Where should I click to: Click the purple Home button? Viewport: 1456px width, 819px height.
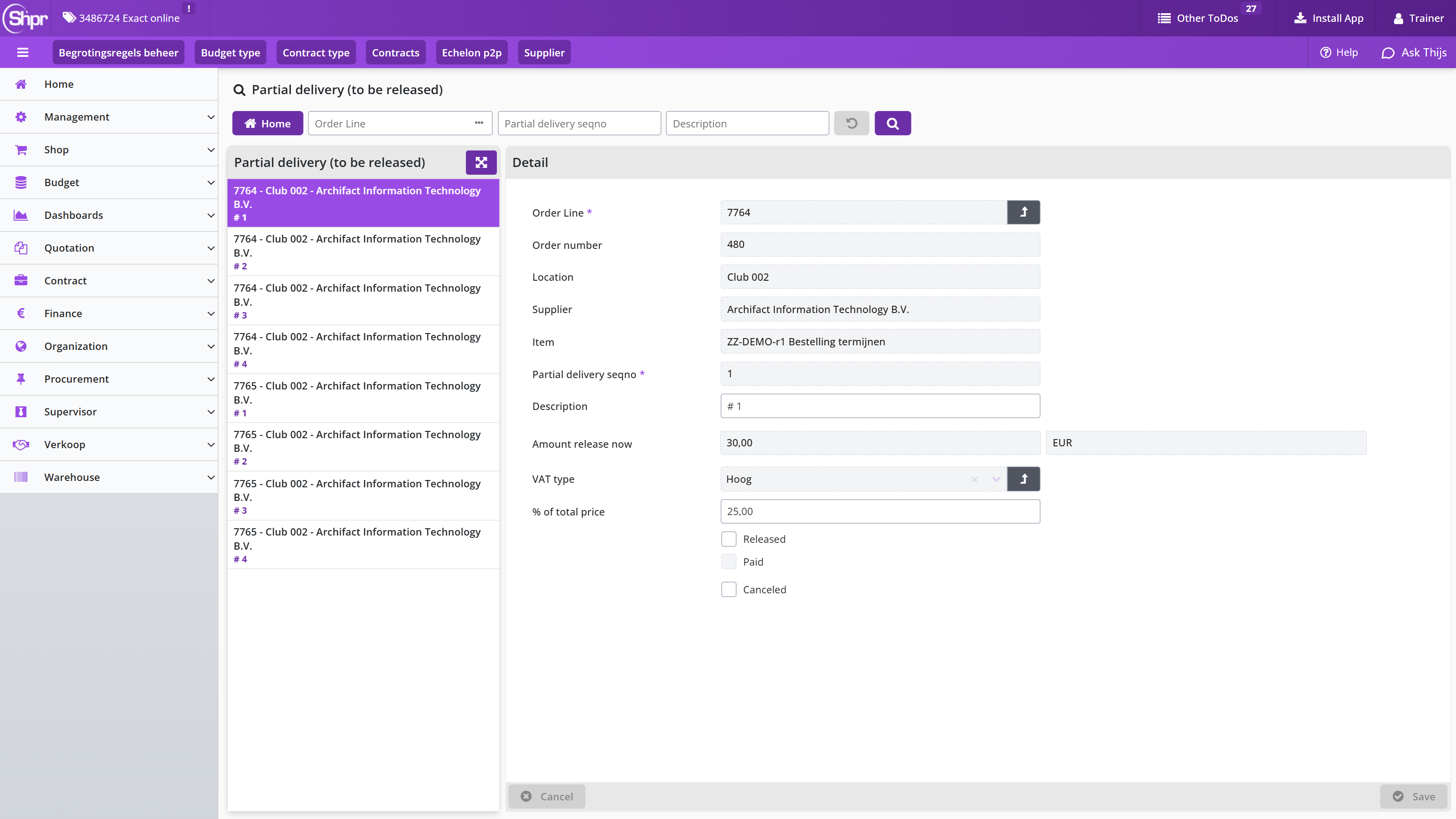268,123
